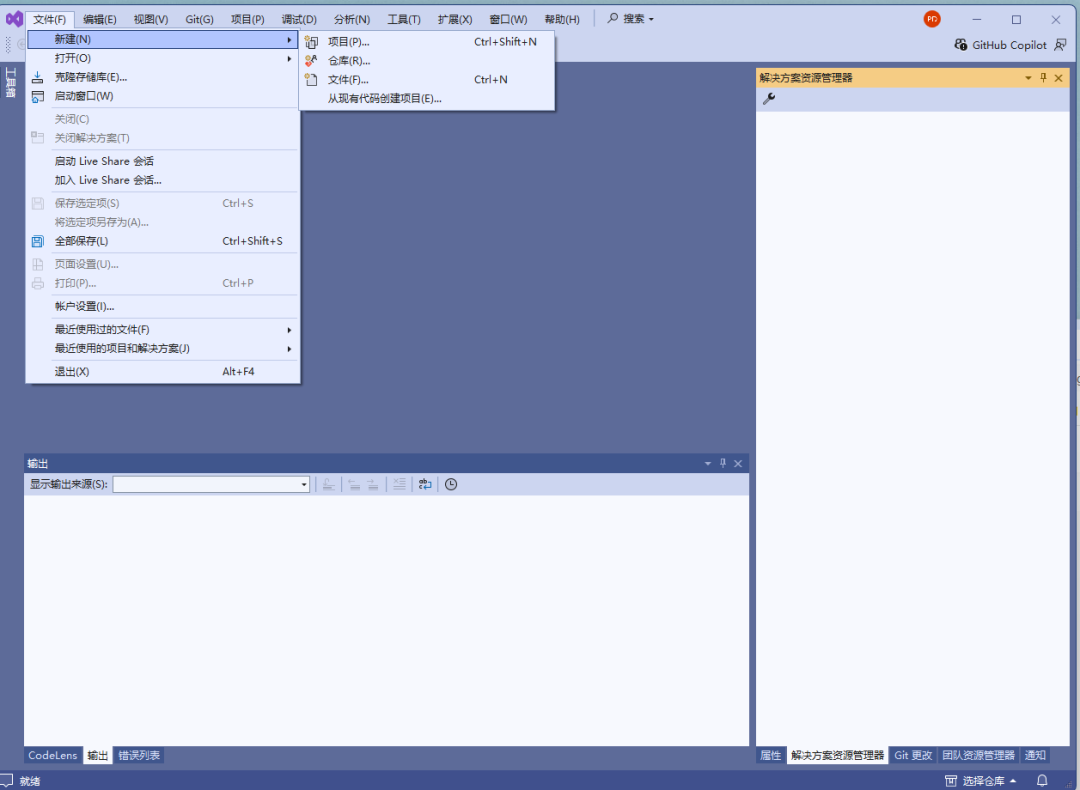Close the Solution Explorer panel

1059,78
